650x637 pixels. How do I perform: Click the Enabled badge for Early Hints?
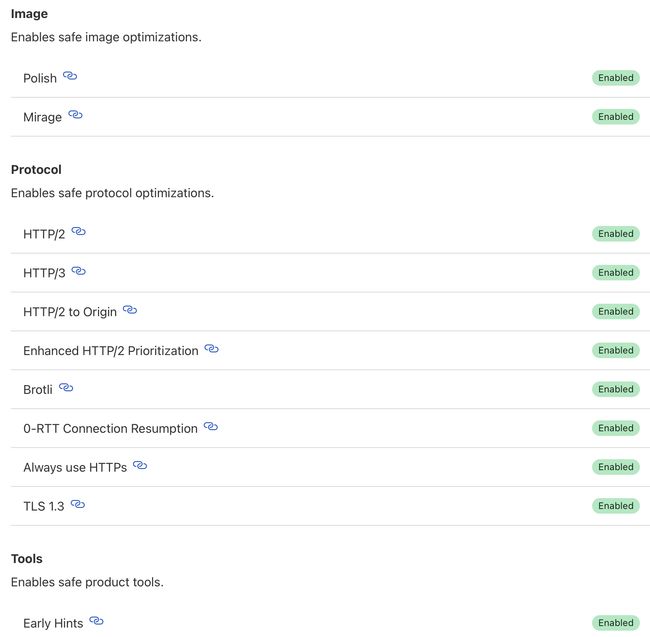tap(616, 623)
